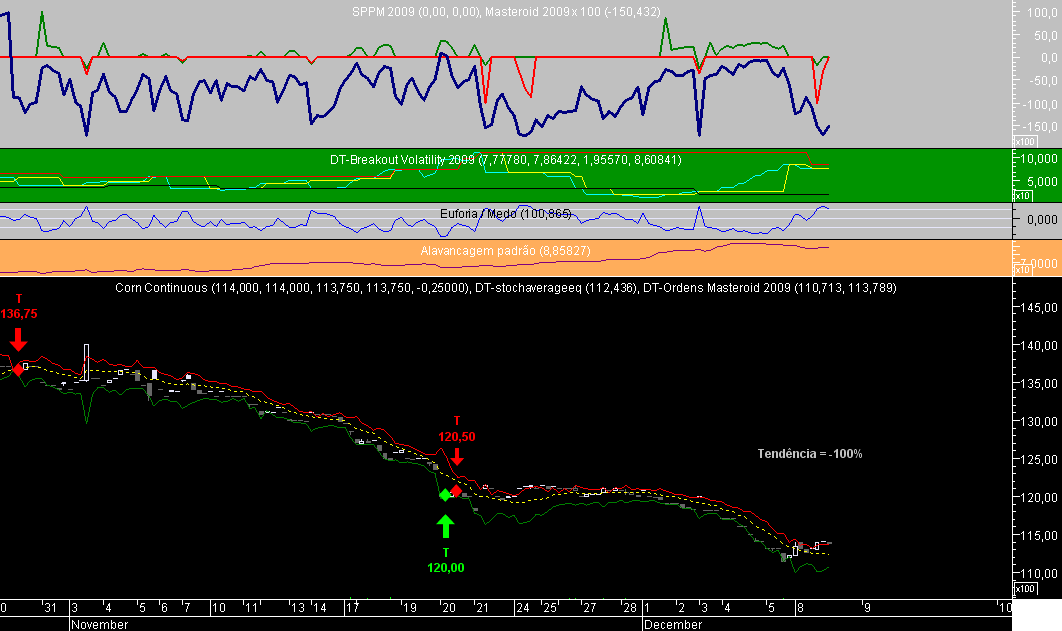Select the green diamond trade marker
1062x631 pixels.
click(x=445, y=495)
